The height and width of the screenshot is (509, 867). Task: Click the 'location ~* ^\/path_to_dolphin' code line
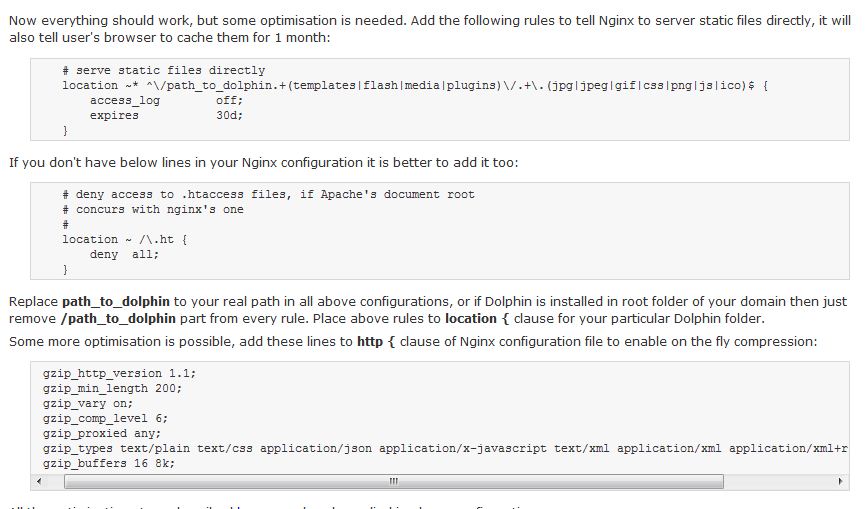tap(415, 86)
